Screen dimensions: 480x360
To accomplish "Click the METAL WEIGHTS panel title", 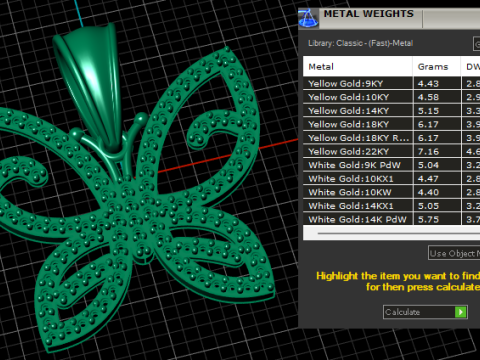I will [x=369, y=14].
